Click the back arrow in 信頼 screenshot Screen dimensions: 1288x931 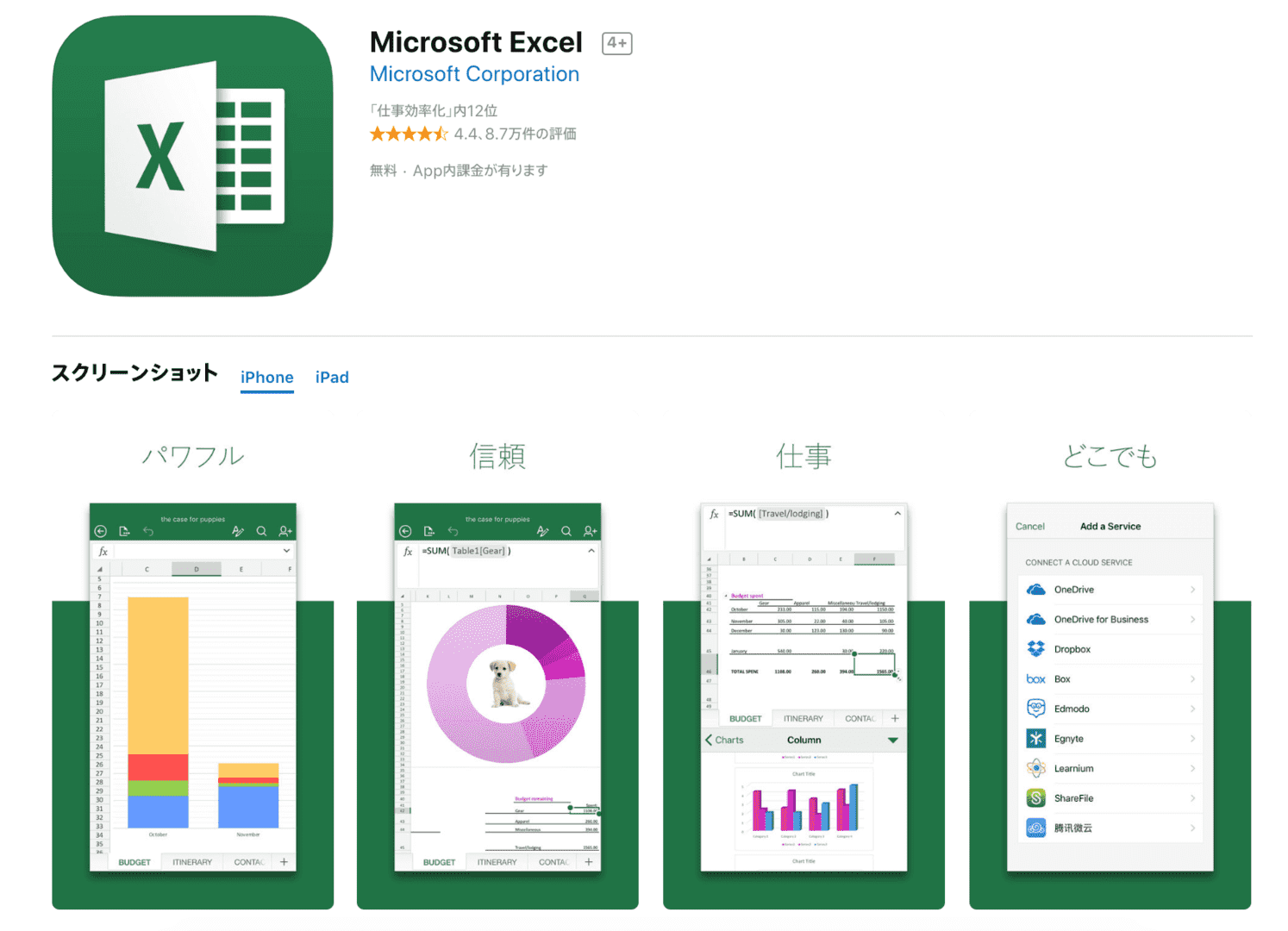[x=405, y=531]
